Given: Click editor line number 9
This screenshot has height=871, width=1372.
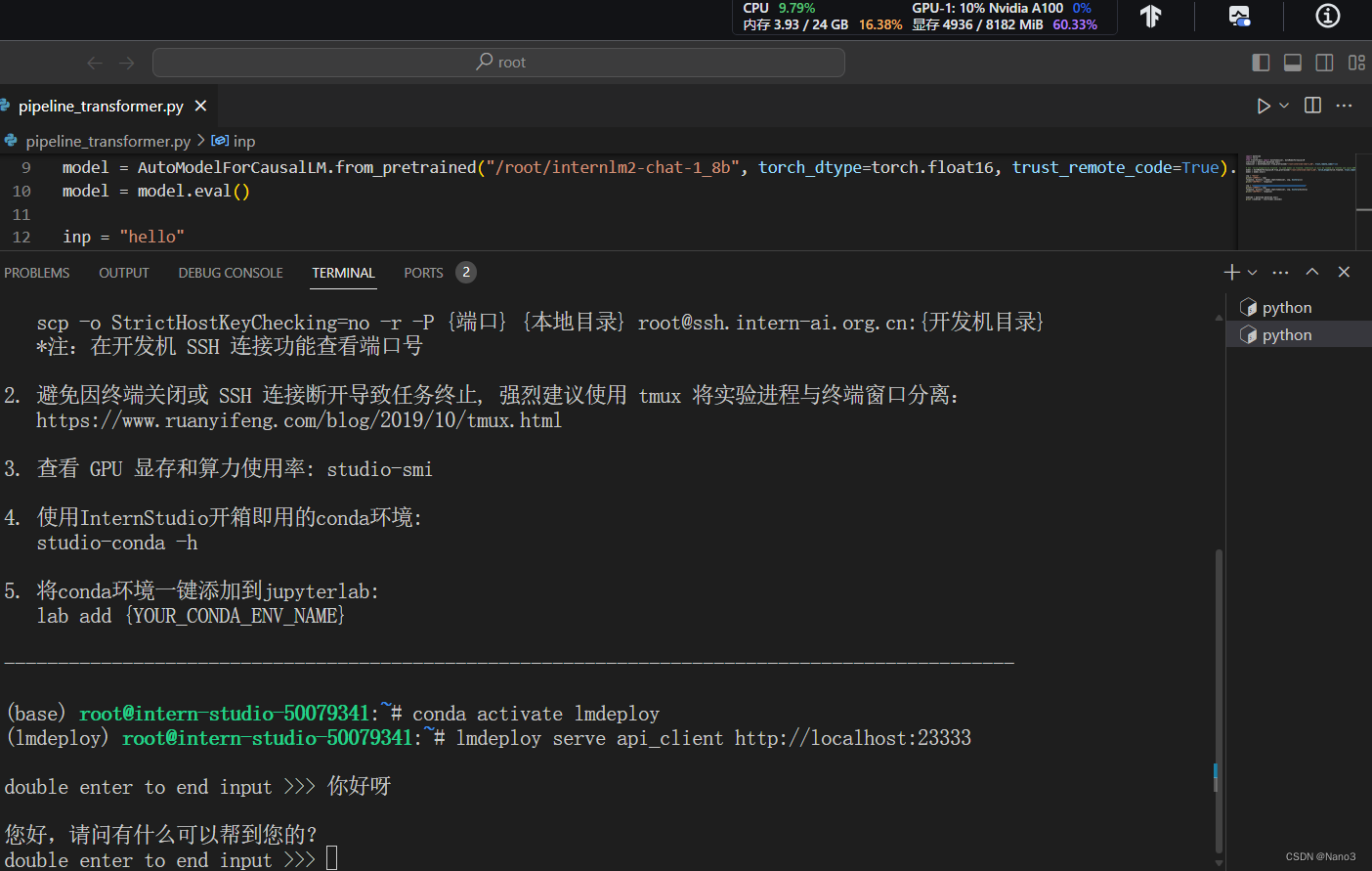Looking at the screenshot, I should tap(26, 168).
